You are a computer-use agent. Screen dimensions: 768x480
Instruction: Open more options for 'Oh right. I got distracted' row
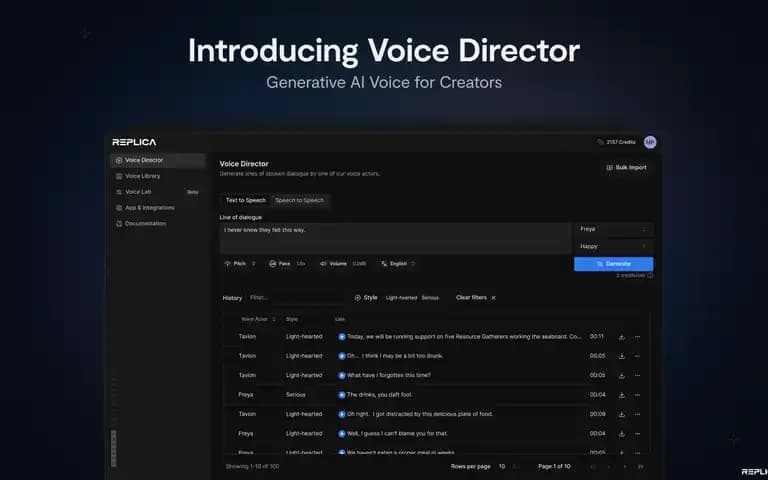click(637, 414)
